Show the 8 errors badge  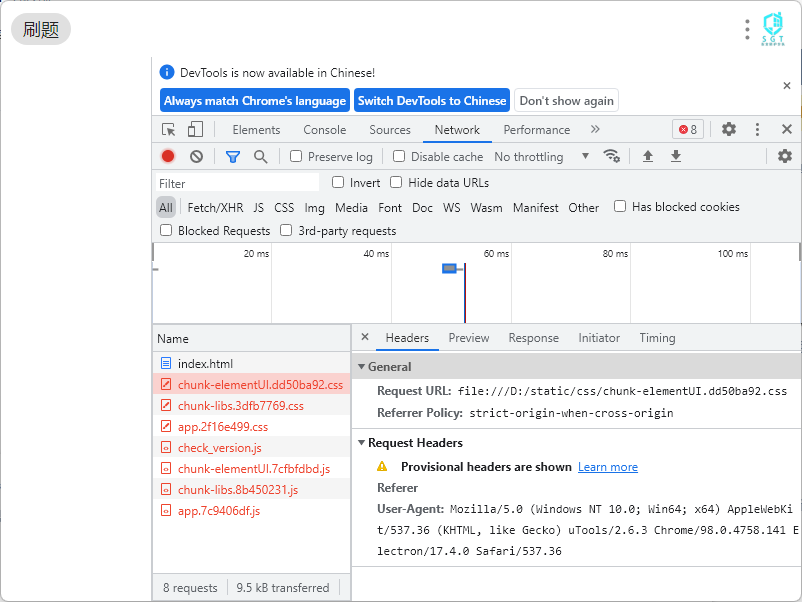point(688,129)
